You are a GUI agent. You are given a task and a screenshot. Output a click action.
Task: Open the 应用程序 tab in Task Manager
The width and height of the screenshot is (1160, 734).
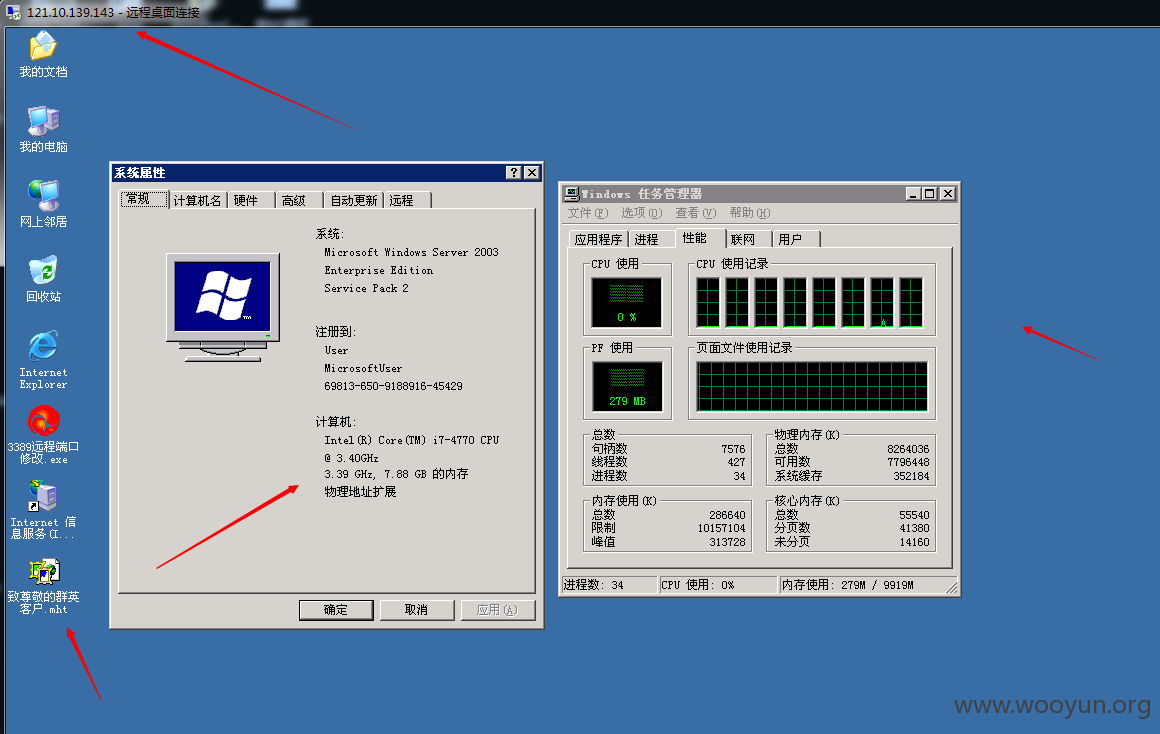click(598, 240)
